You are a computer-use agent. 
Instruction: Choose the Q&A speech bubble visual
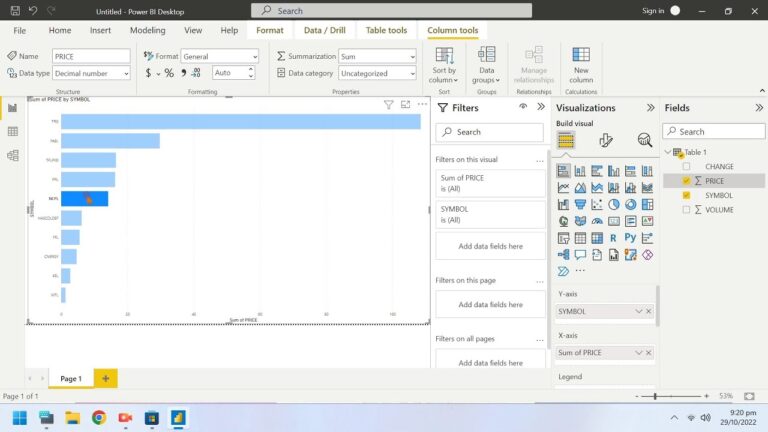(x=580, y=255)
